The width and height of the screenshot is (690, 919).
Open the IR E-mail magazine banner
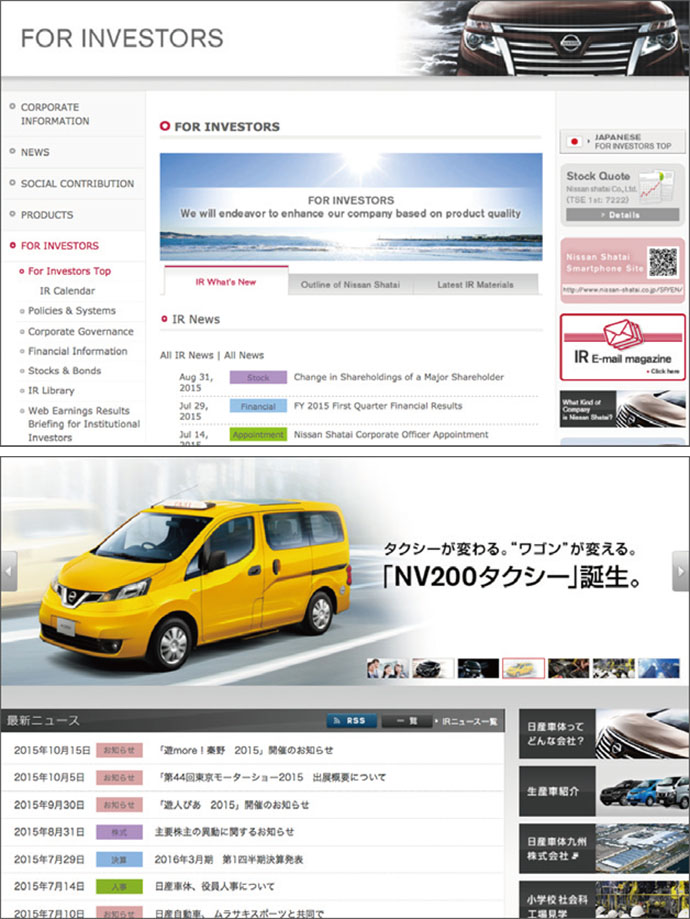coord(623,347)
